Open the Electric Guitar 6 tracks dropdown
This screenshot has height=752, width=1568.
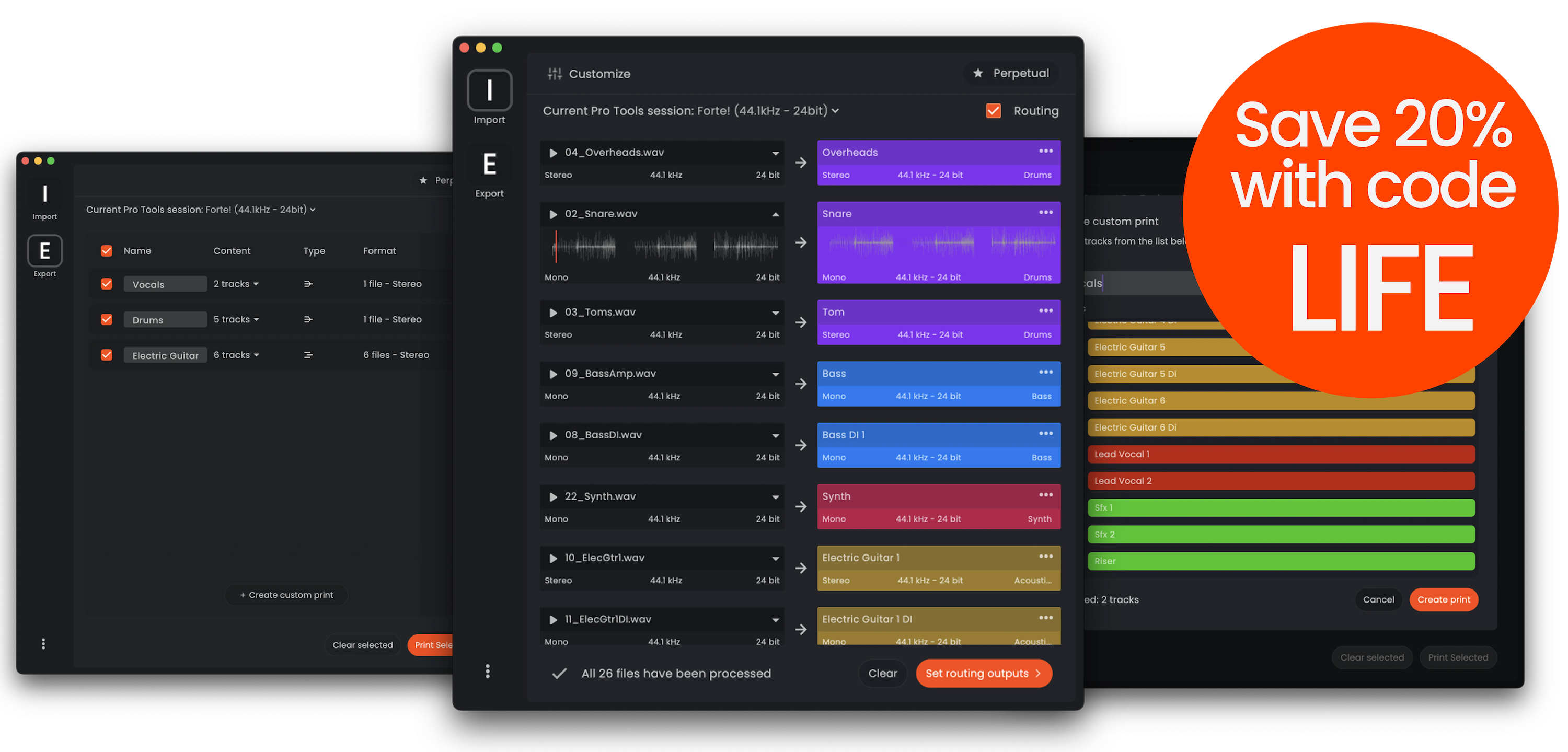pyautogui.click(x=237, y=355)
